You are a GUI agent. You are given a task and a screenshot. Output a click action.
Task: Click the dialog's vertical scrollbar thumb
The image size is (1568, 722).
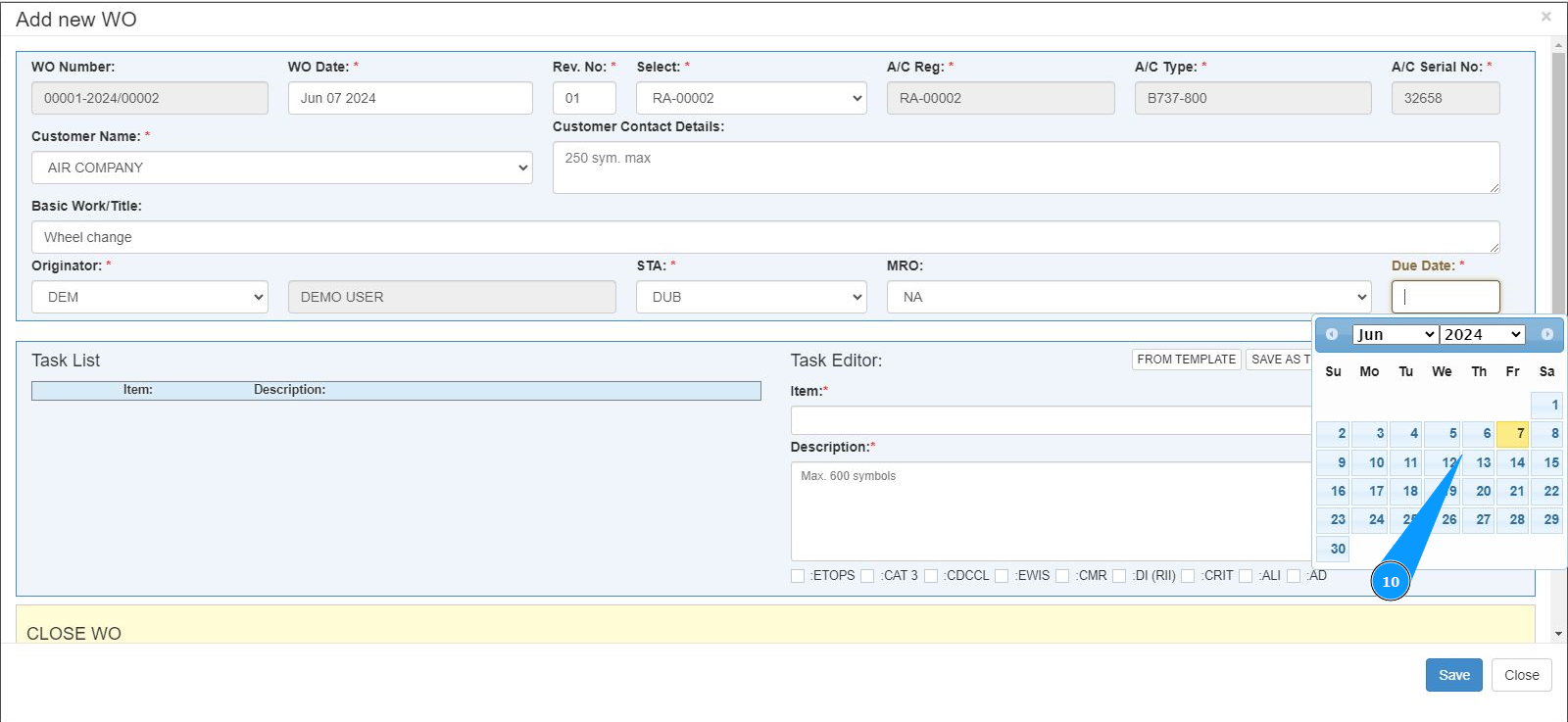coord(1558,184)
